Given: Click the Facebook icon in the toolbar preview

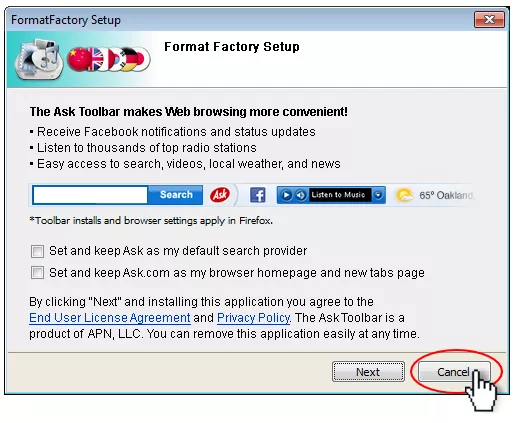Looking at the screenshot, I should point(258,195).
